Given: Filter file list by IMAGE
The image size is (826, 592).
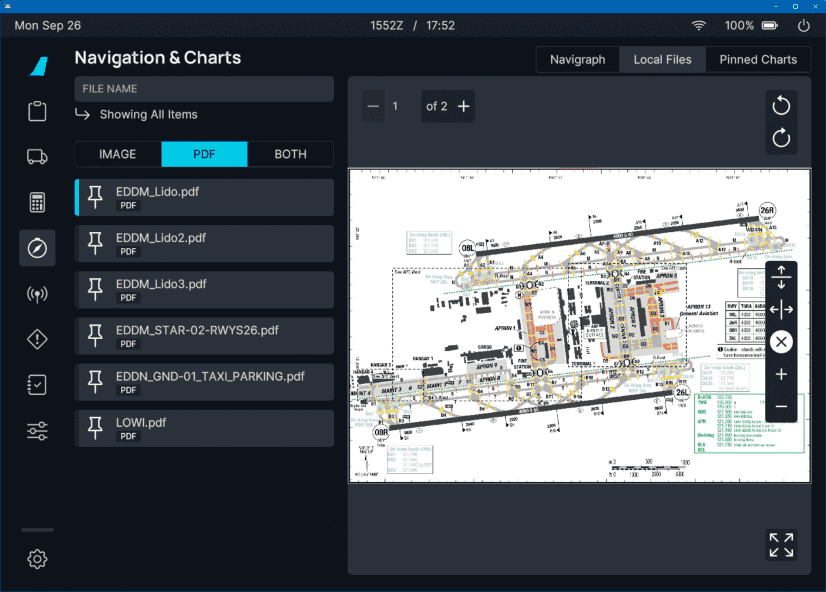Looking at the screenshot, I should click(x=118, y=154).
